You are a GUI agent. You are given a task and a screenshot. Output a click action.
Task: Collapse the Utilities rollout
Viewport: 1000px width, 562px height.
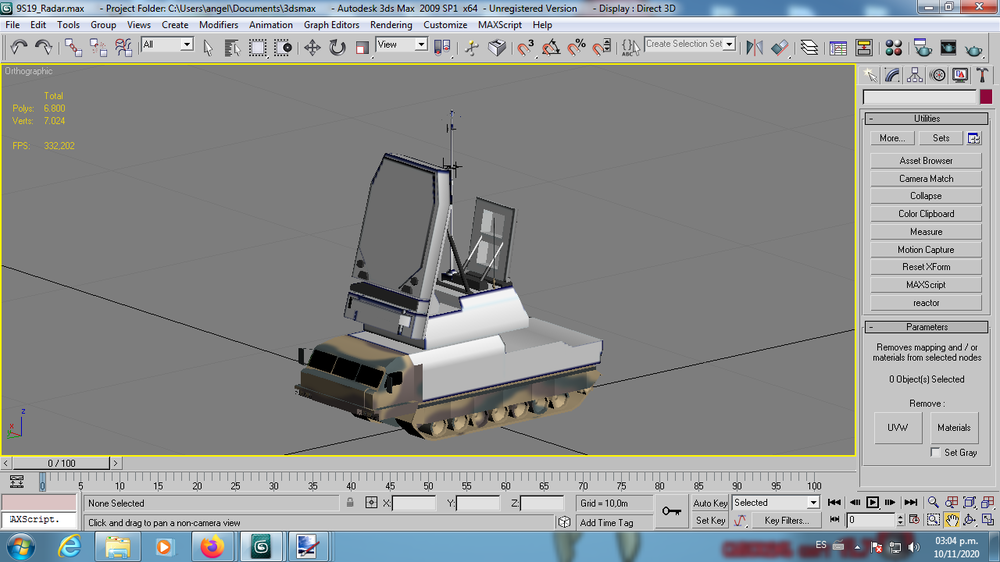926,119
